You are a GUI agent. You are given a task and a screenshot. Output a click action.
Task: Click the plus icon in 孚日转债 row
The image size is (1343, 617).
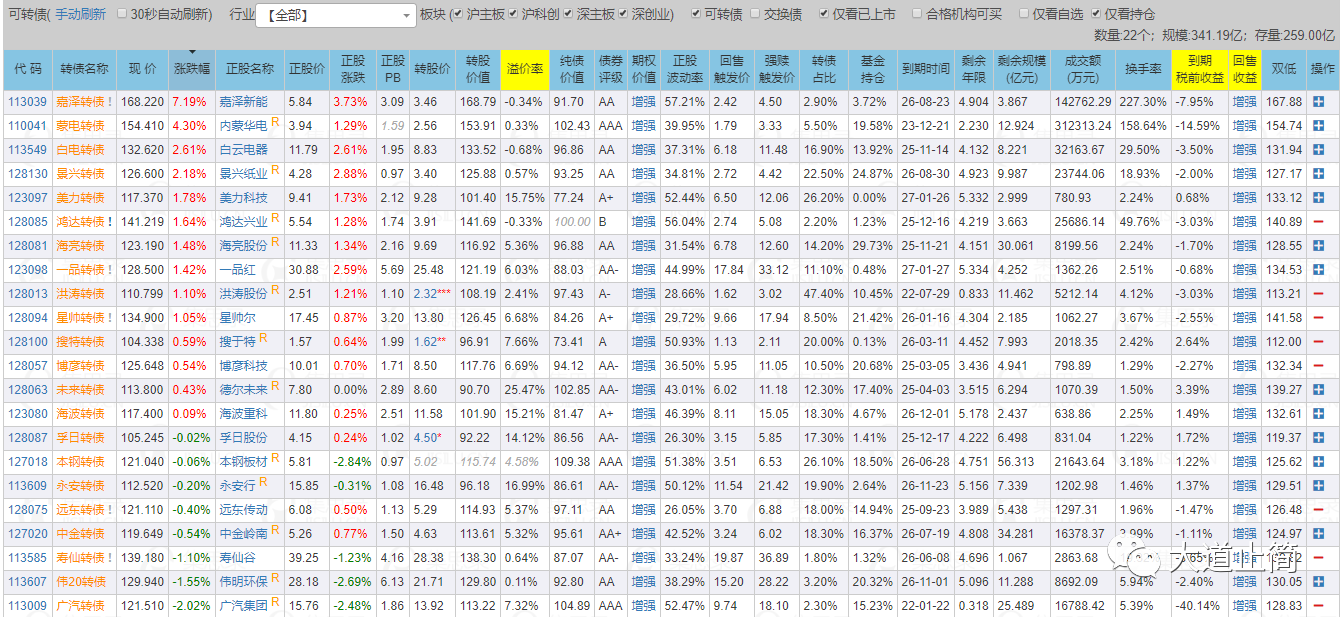tap(1321, 438)
